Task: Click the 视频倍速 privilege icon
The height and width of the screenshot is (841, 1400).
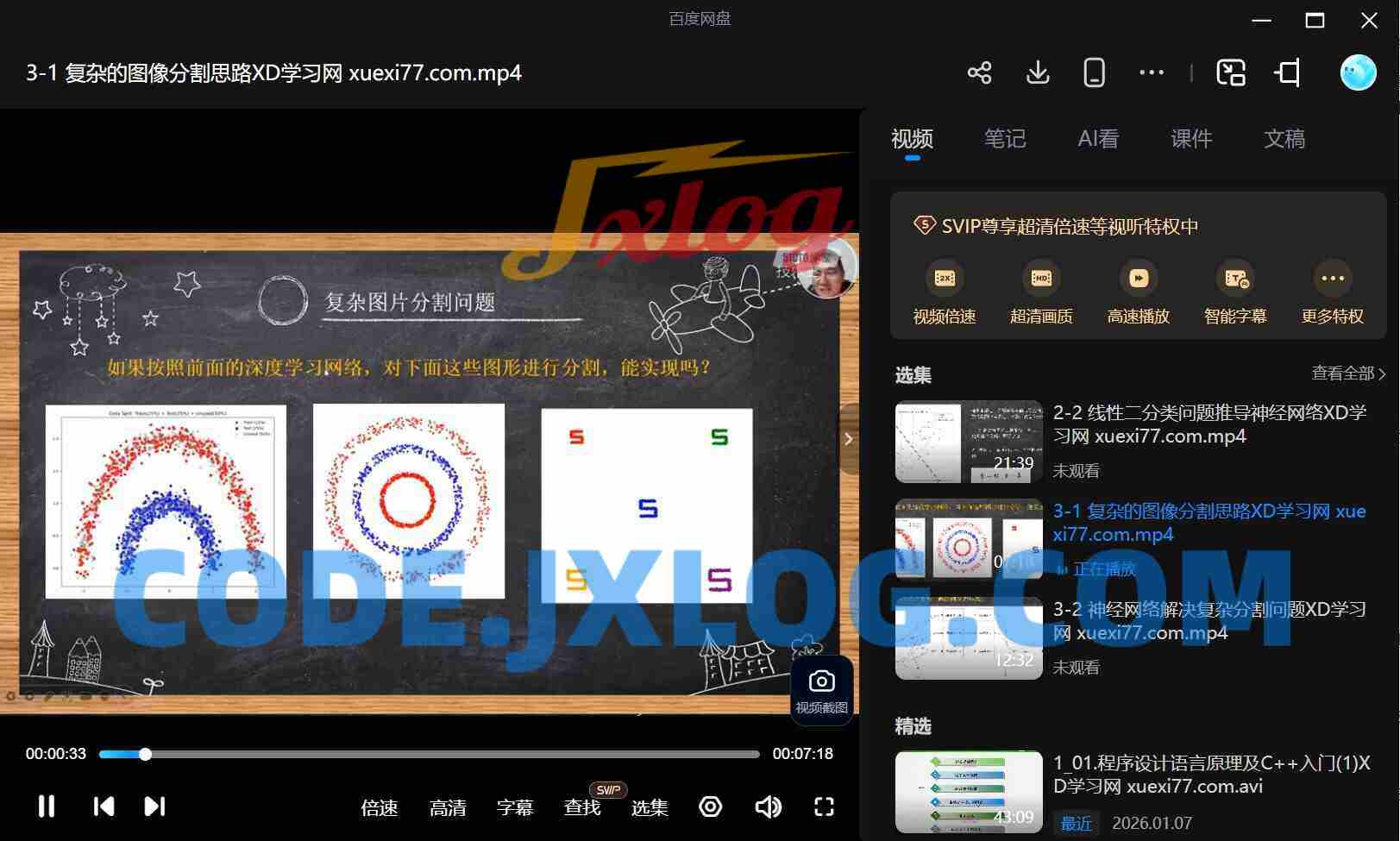Action: coord(945,278)
